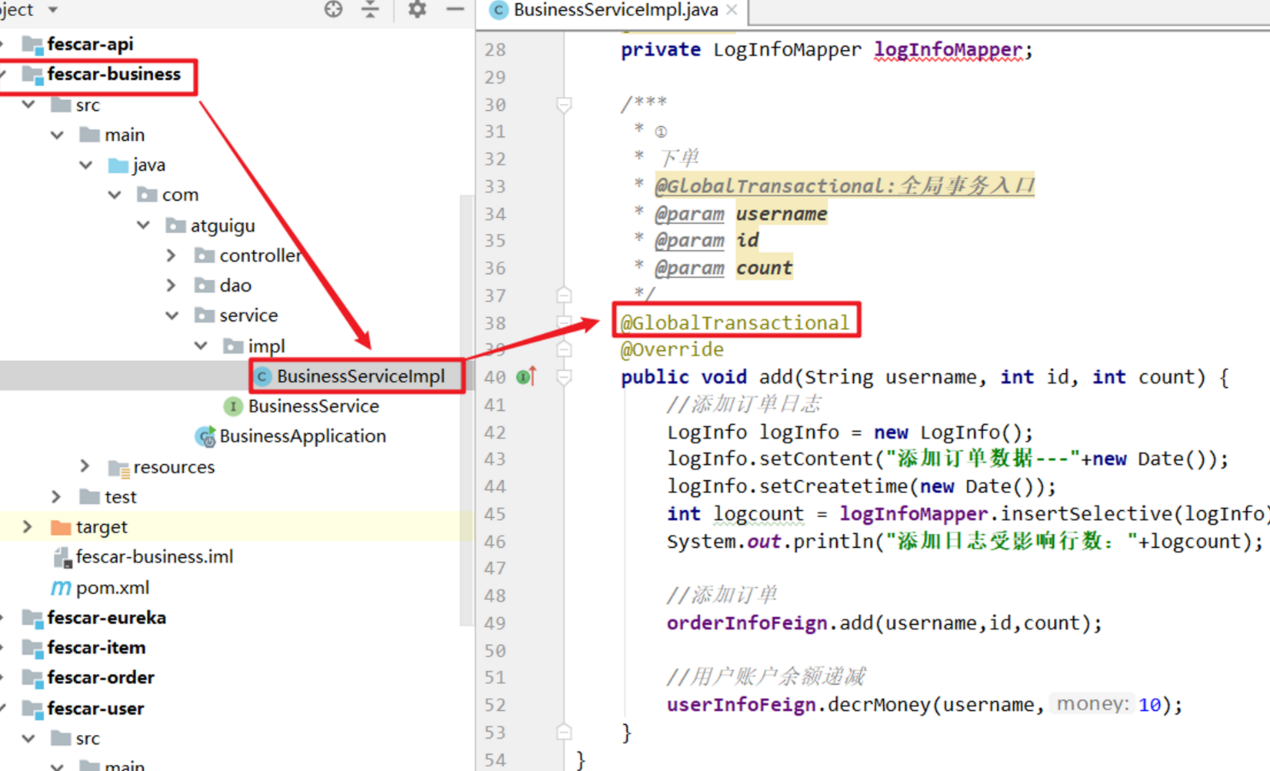Click the fescar-api module folder icon
Viewport: 1270px width, 771px height.
[x=32, y=44]
